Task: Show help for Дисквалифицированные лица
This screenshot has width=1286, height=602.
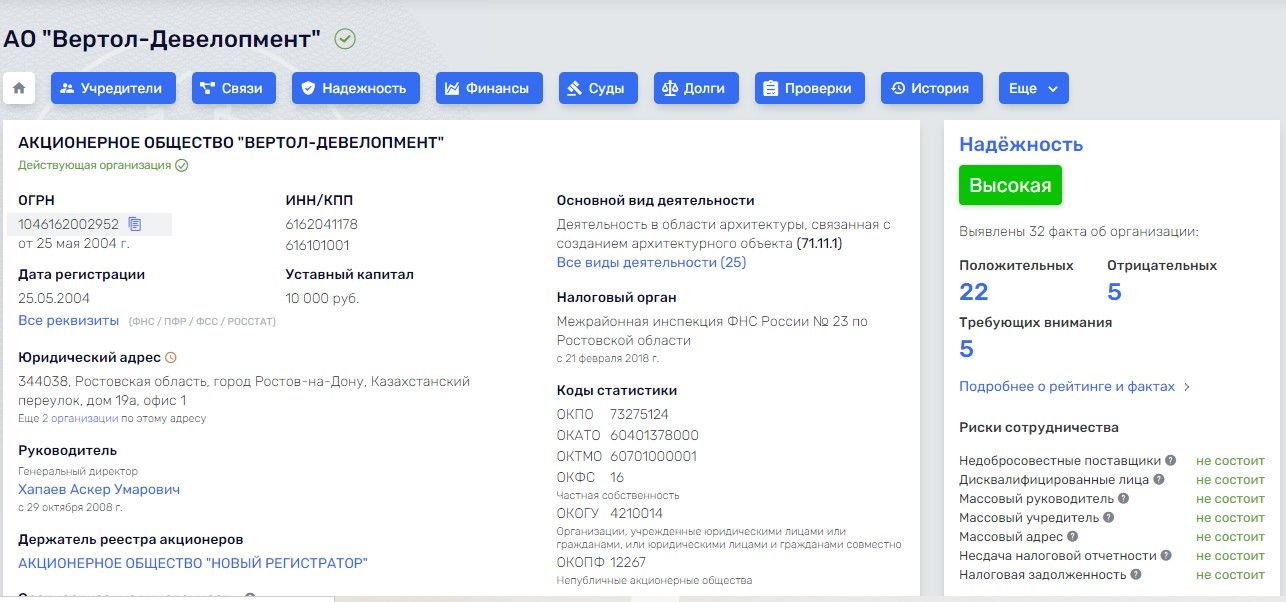Action: [1159, 480]
